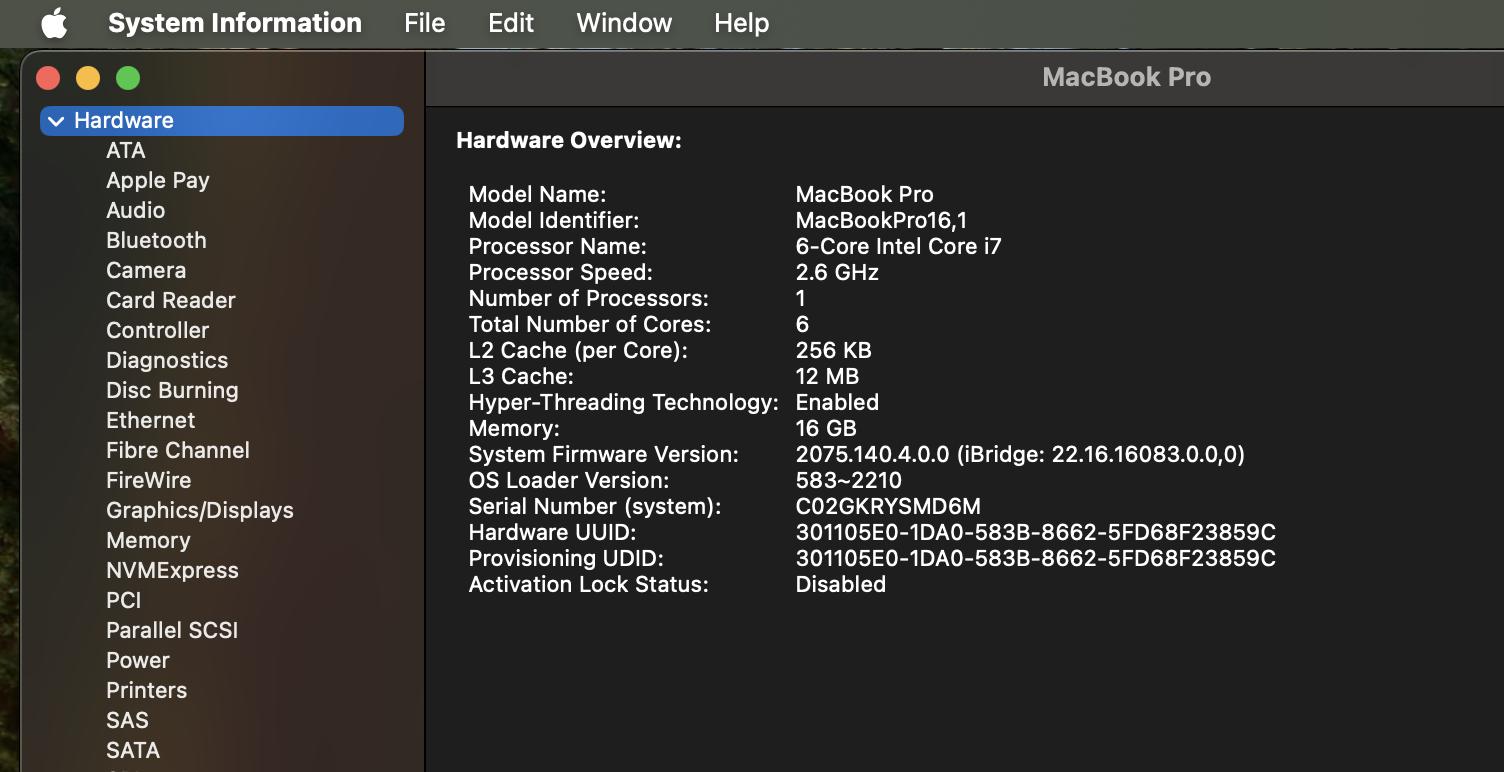Click the processor name 6-Core Intel Core i7
The image size is (1504, 772).
(898, 246)
